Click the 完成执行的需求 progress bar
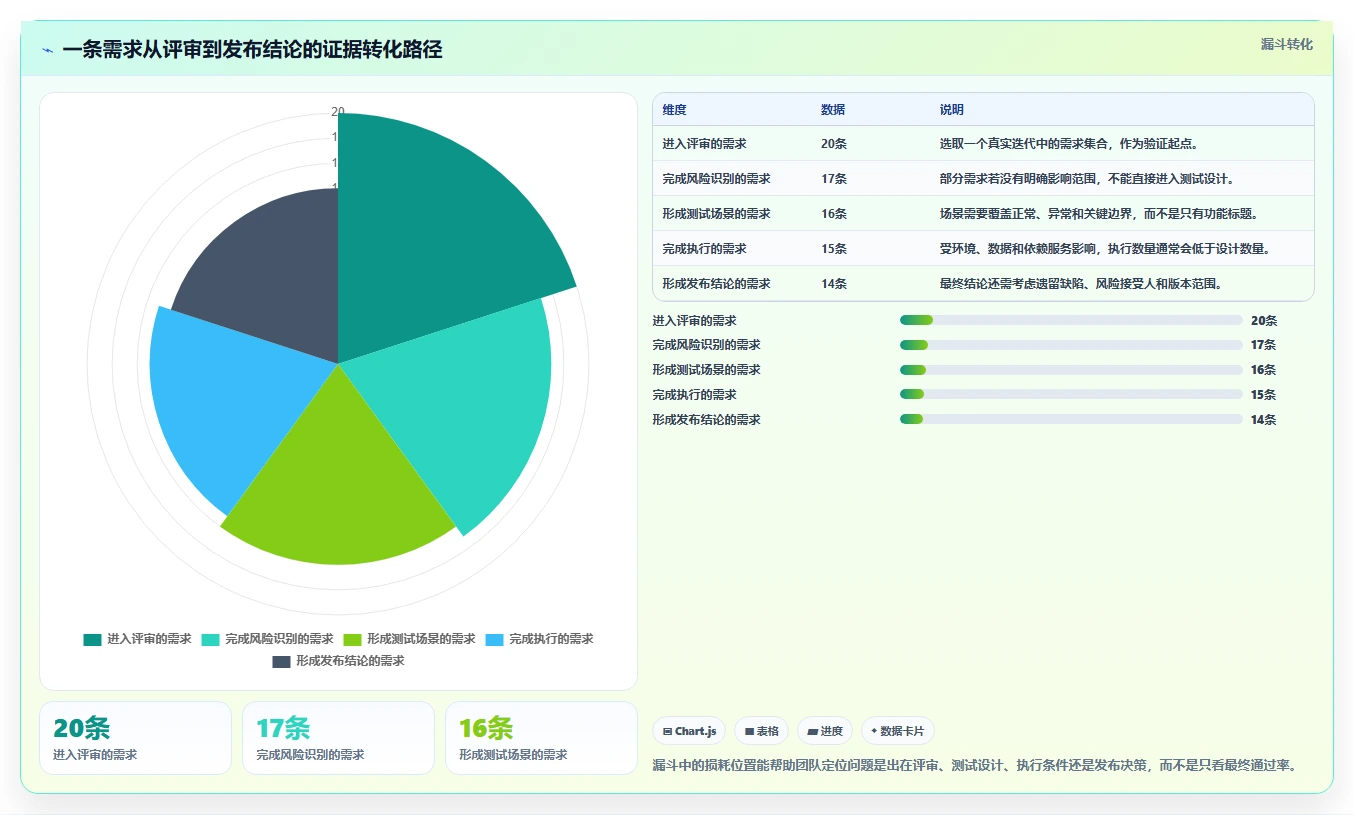Image resolution: width=1354 pixels, height=815 pixels. point(1071,395)
